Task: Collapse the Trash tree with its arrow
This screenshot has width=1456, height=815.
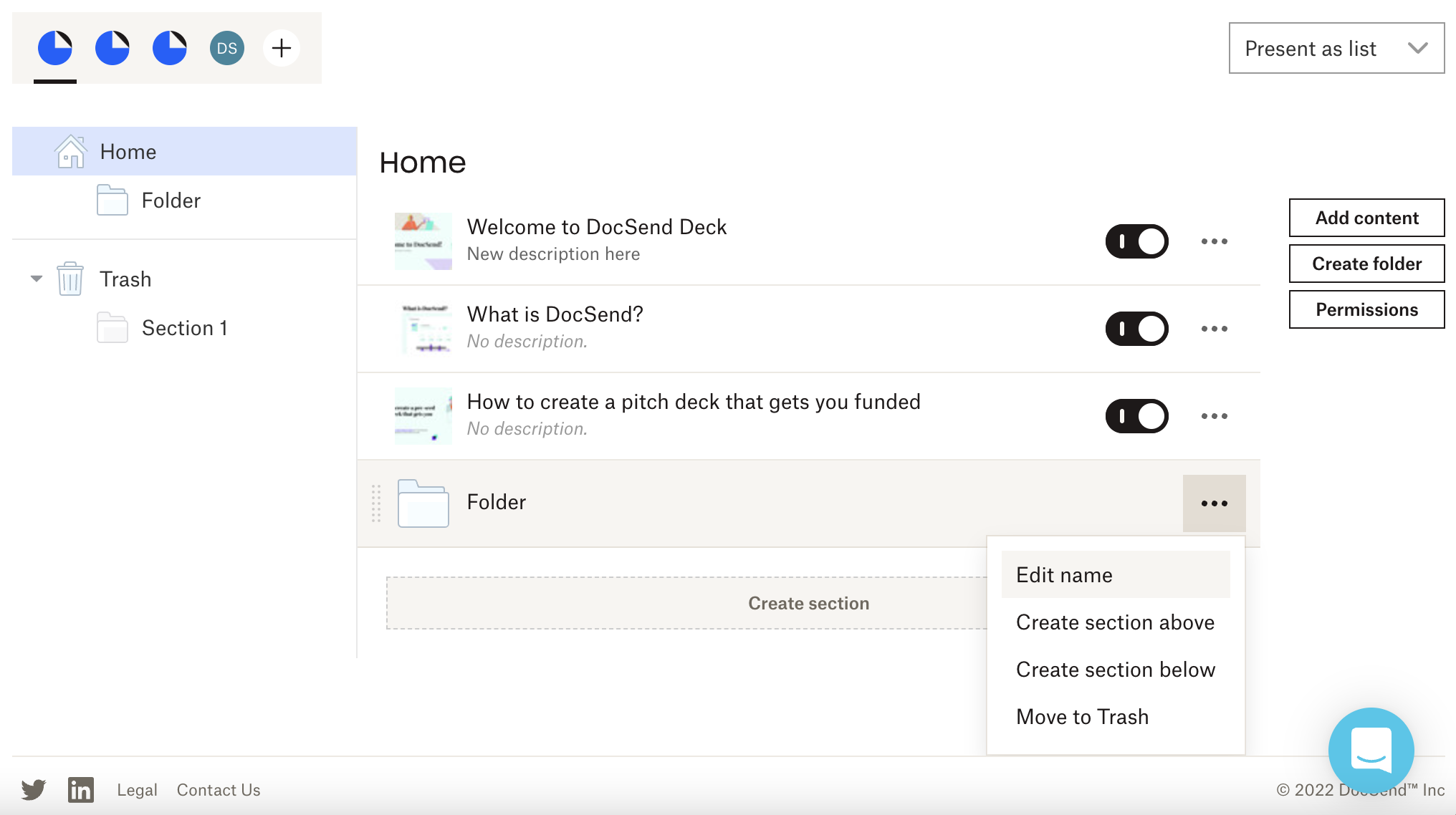Action: 37,279
